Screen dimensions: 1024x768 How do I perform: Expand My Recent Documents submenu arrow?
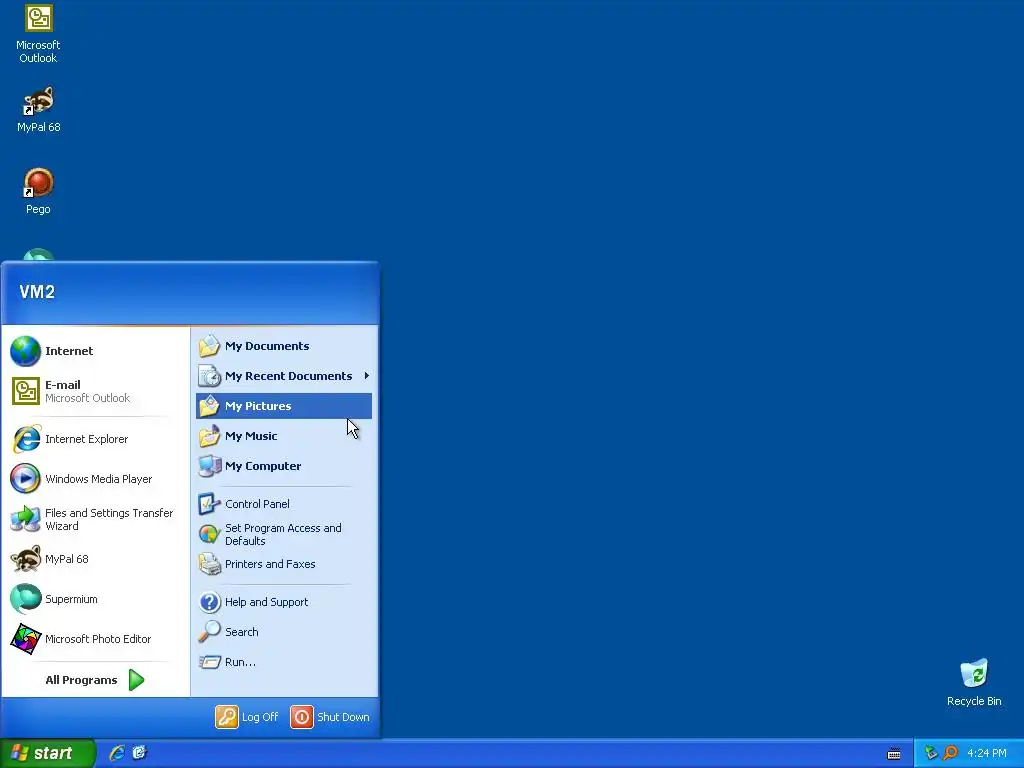[x=367, y=376]
